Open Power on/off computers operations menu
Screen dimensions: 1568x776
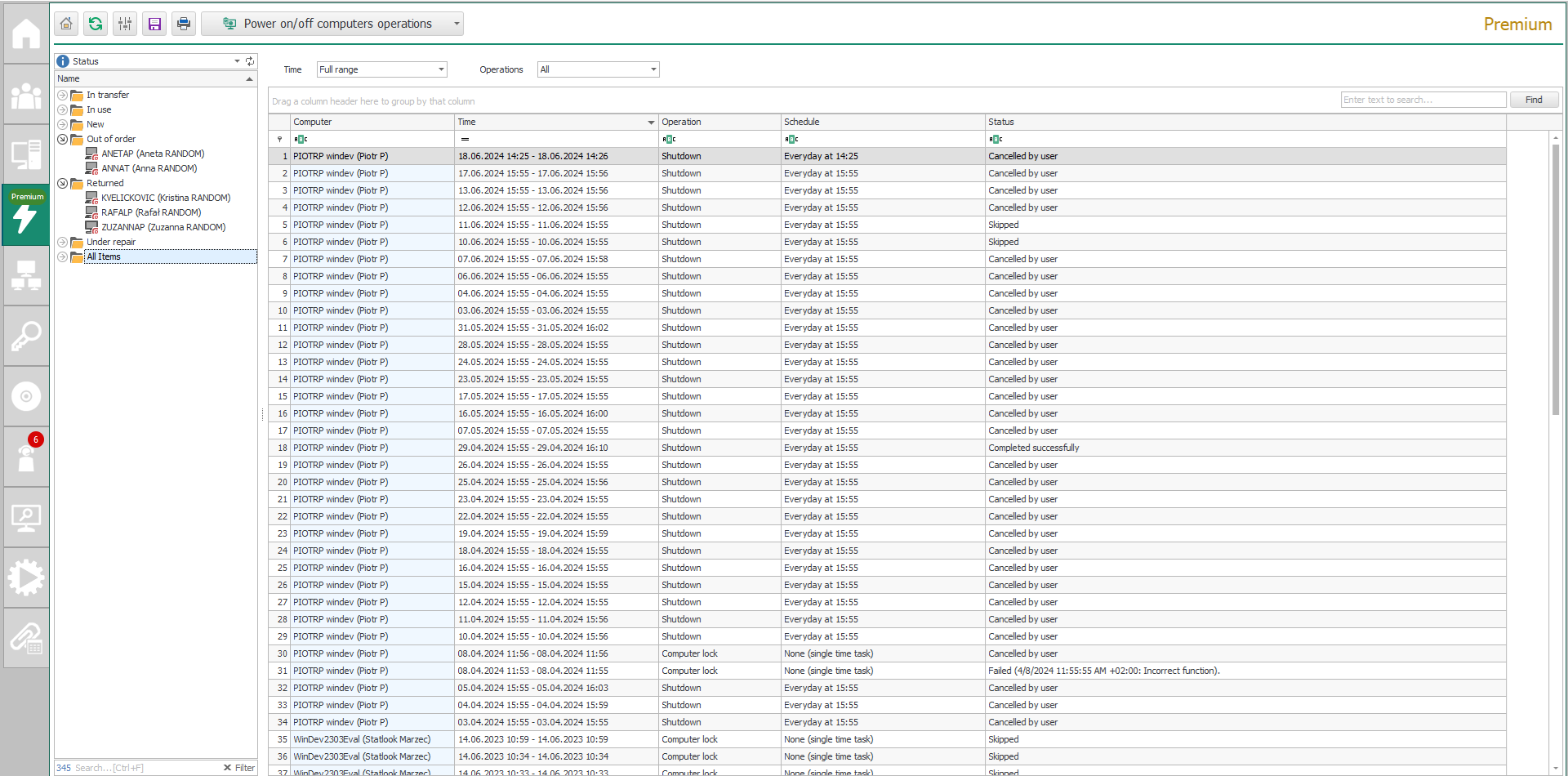[332, 24]
